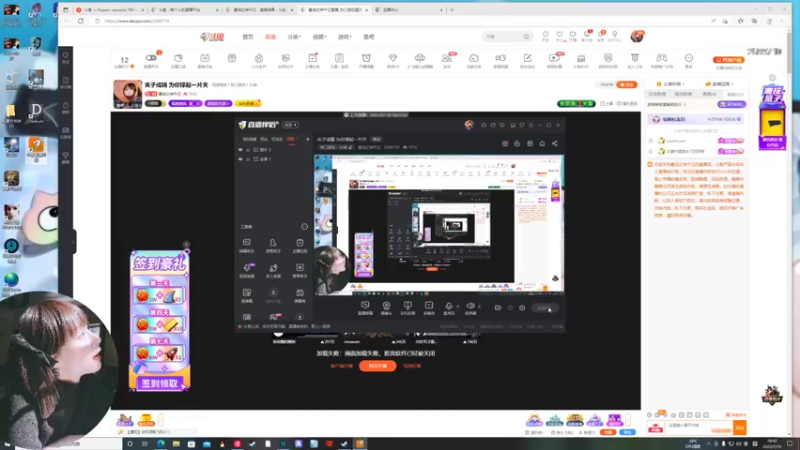Click the headset support icon in companion titlebar
This screenshot has width=800, height=450.
pos(483,125)
